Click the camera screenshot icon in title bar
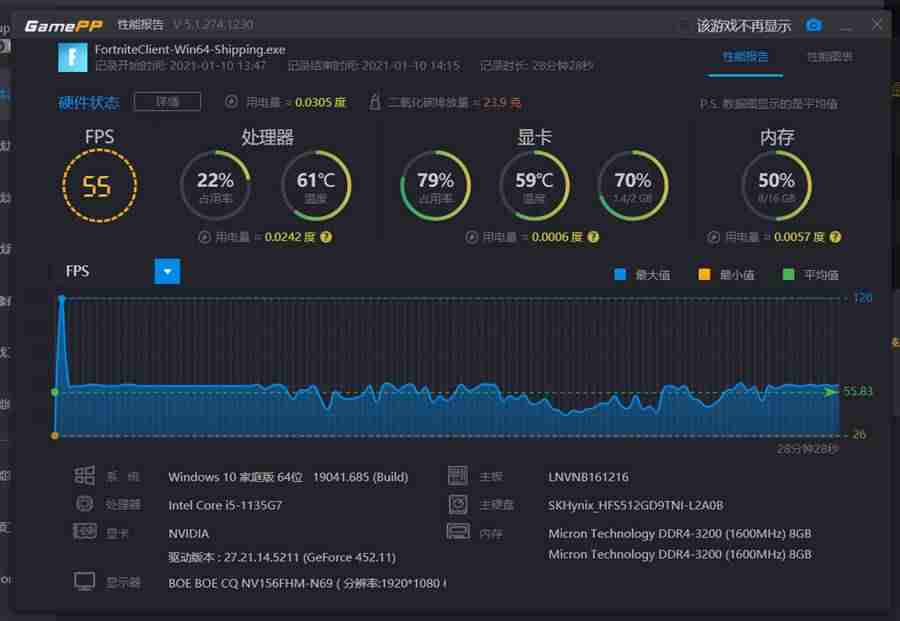The height and width of the screenshot is (621, 900). [x=813, y=25]
